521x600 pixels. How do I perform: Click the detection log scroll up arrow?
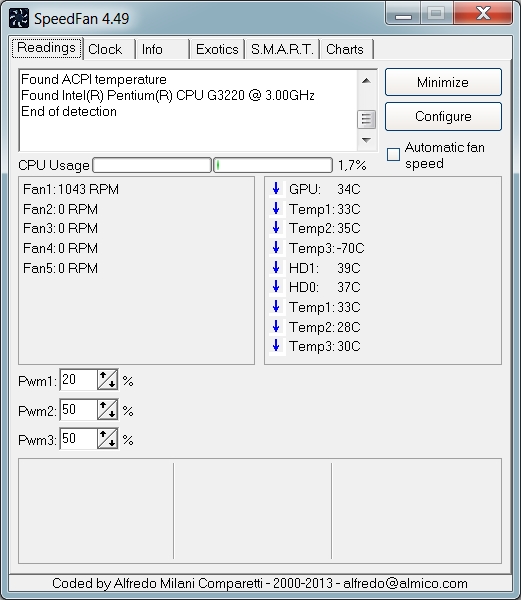(366, 81)
